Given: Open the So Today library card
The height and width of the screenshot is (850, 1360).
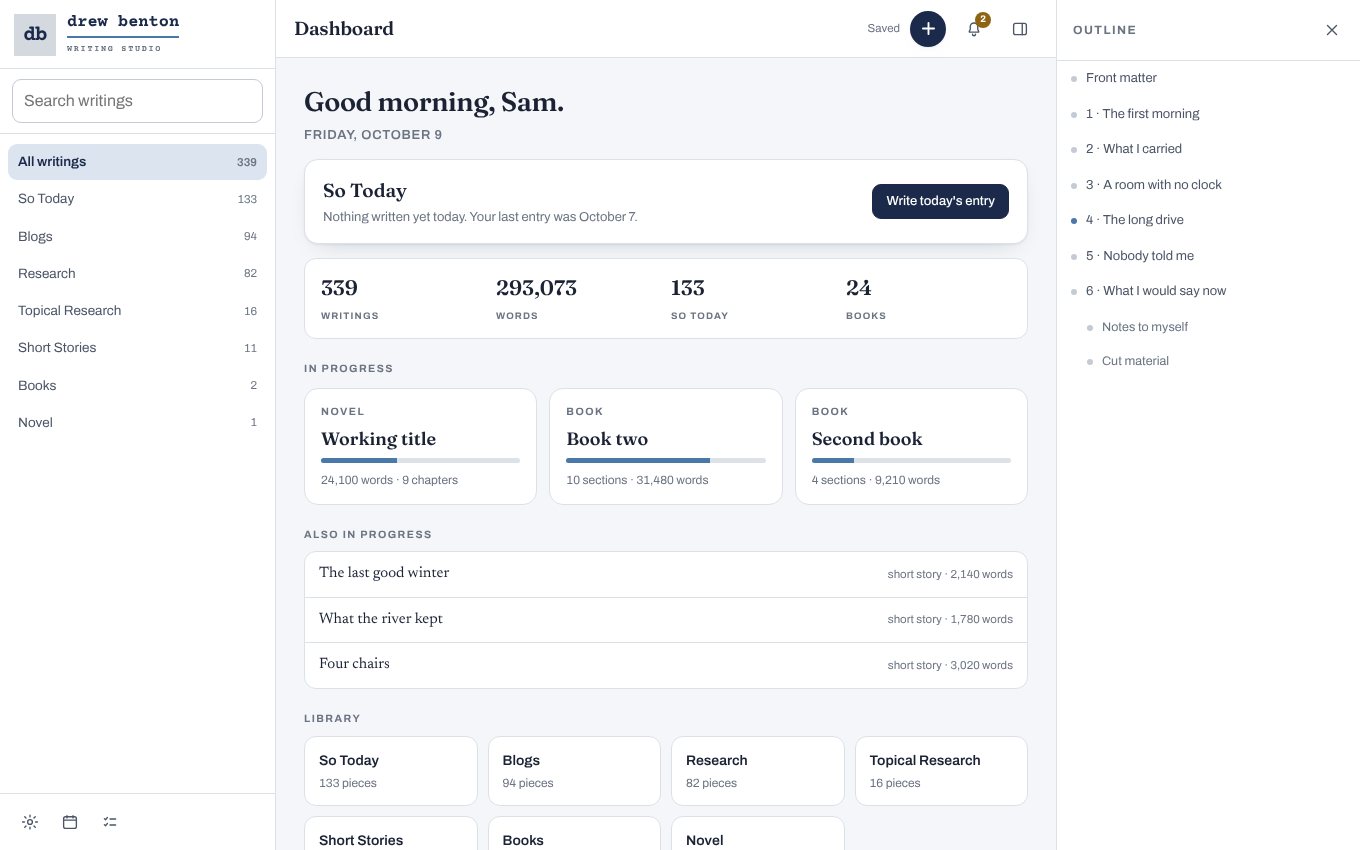Looking at the screenshot, I should [x=391, y=771].
